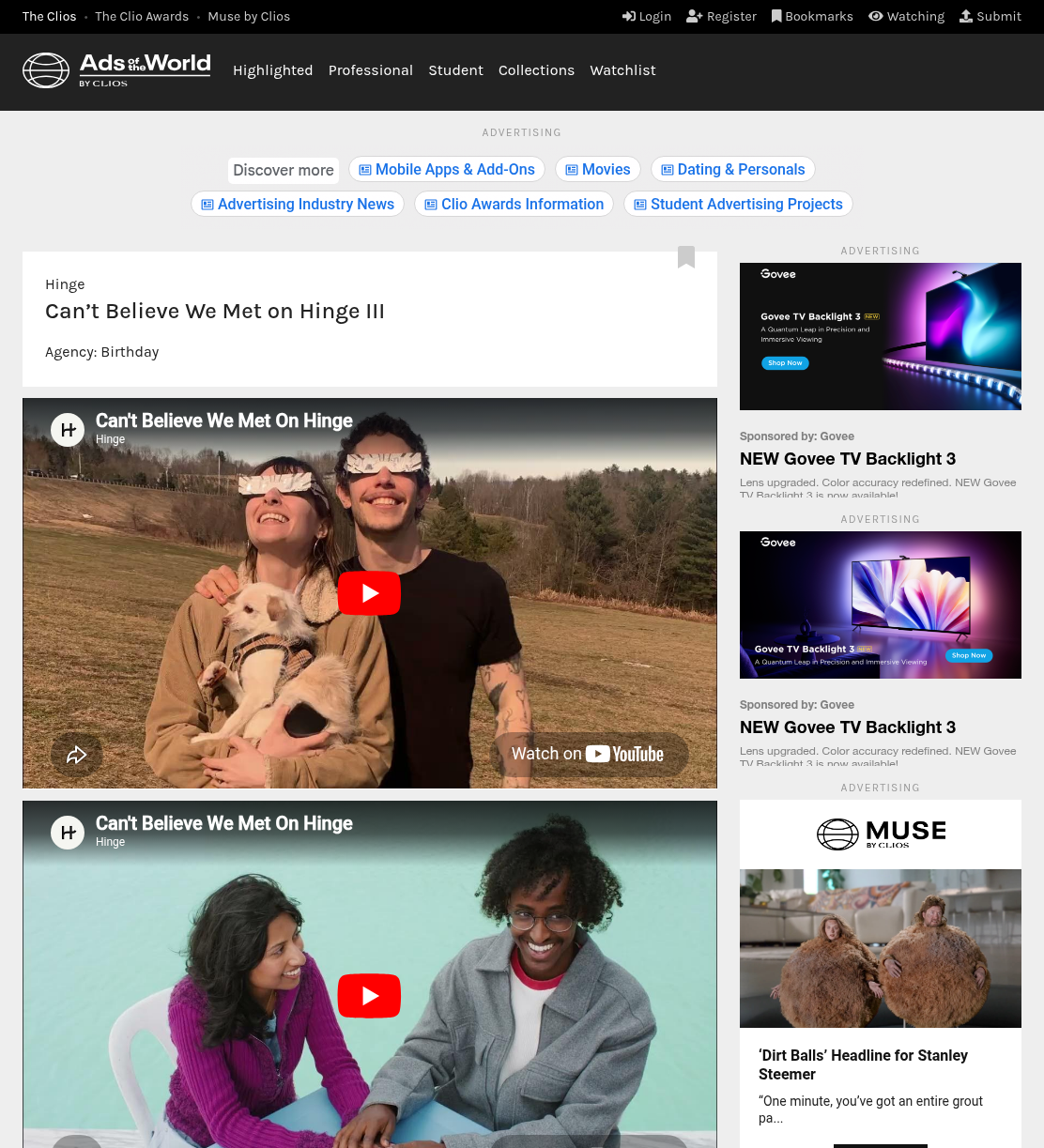Open Bookmarks in the top bar
The image size is (1044, 1148).
tap(812, 16)
